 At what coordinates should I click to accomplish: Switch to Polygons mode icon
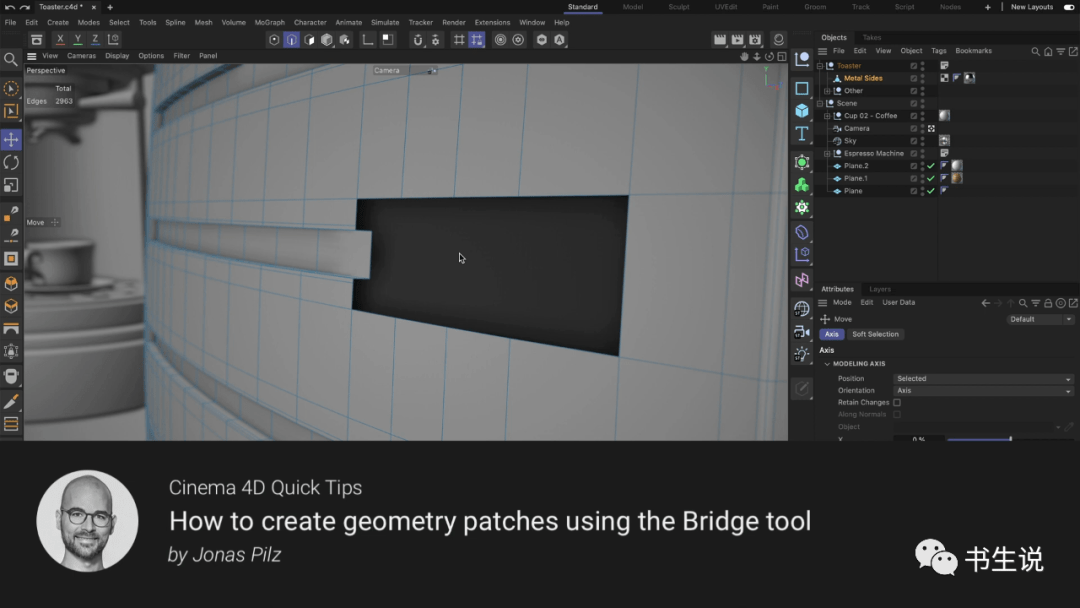click(309, 40)
